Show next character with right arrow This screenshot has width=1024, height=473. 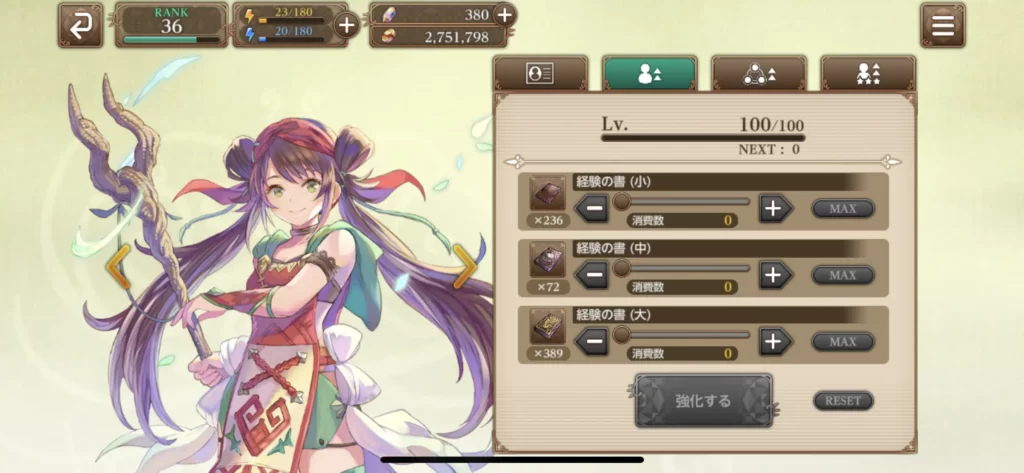(466, 267)
